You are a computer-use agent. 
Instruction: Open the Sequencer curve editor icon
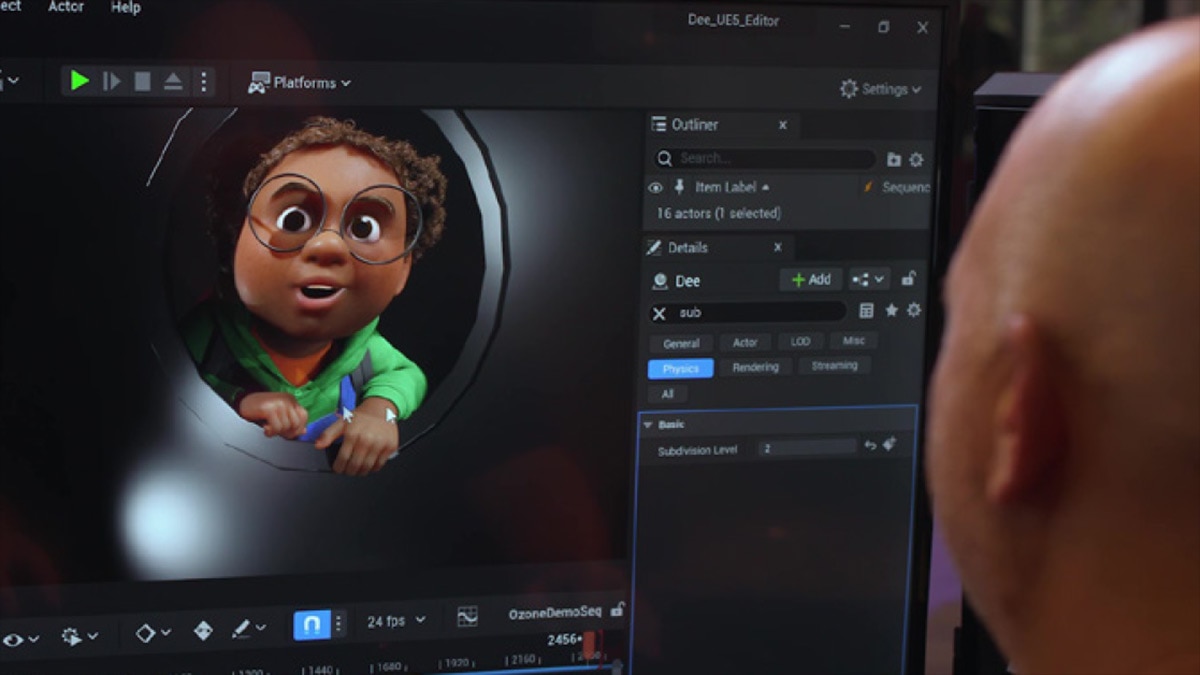click(467, 617)
